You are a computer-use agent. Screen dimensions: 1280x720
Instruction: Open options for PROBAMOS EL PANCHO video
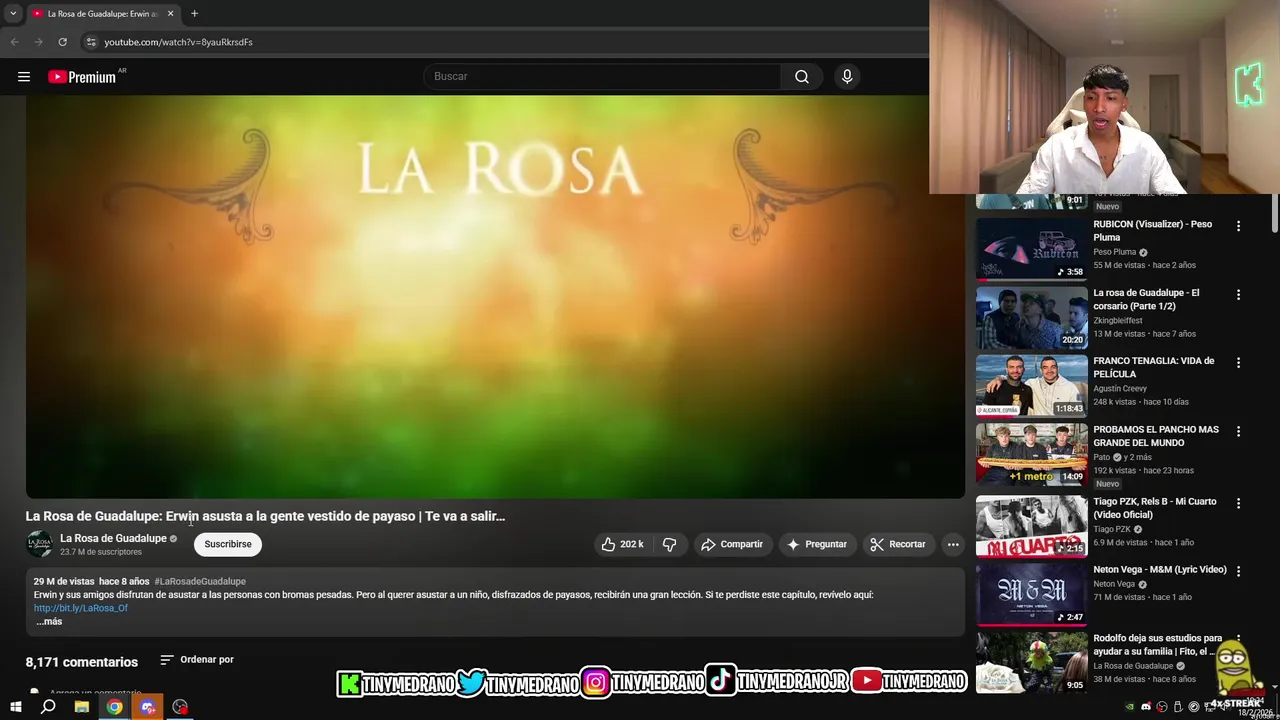pyautogui.click(x=1238, y=432)
